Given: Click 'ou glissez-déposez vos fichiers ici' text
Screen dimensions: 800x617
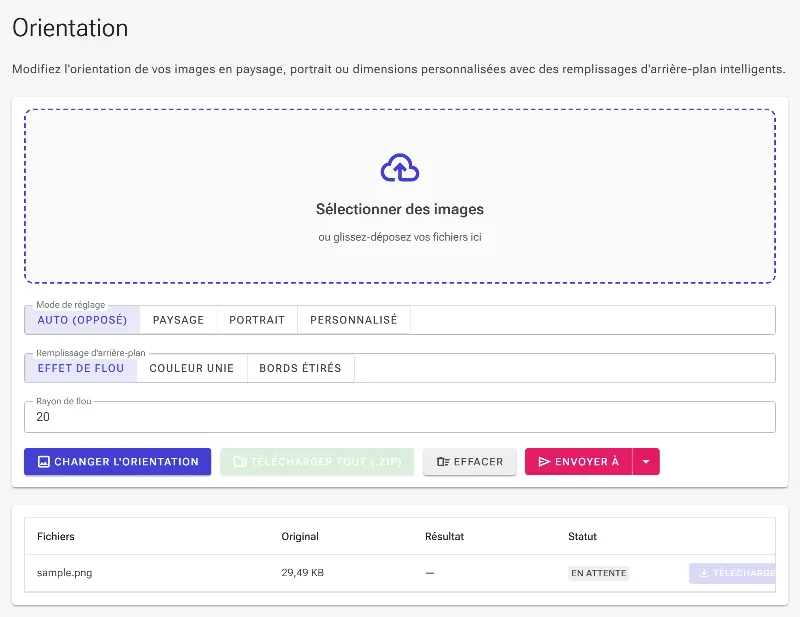Looking at the screenshot, I should 400,237.
